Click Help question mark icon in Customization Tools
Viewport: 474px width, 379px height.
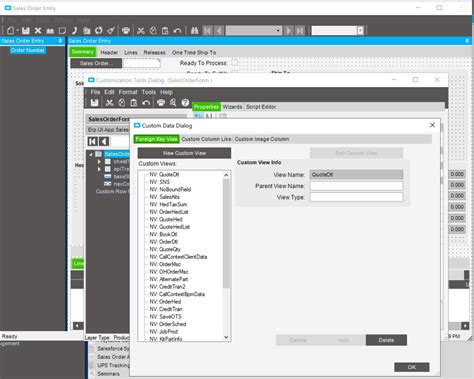coord(185,103)
